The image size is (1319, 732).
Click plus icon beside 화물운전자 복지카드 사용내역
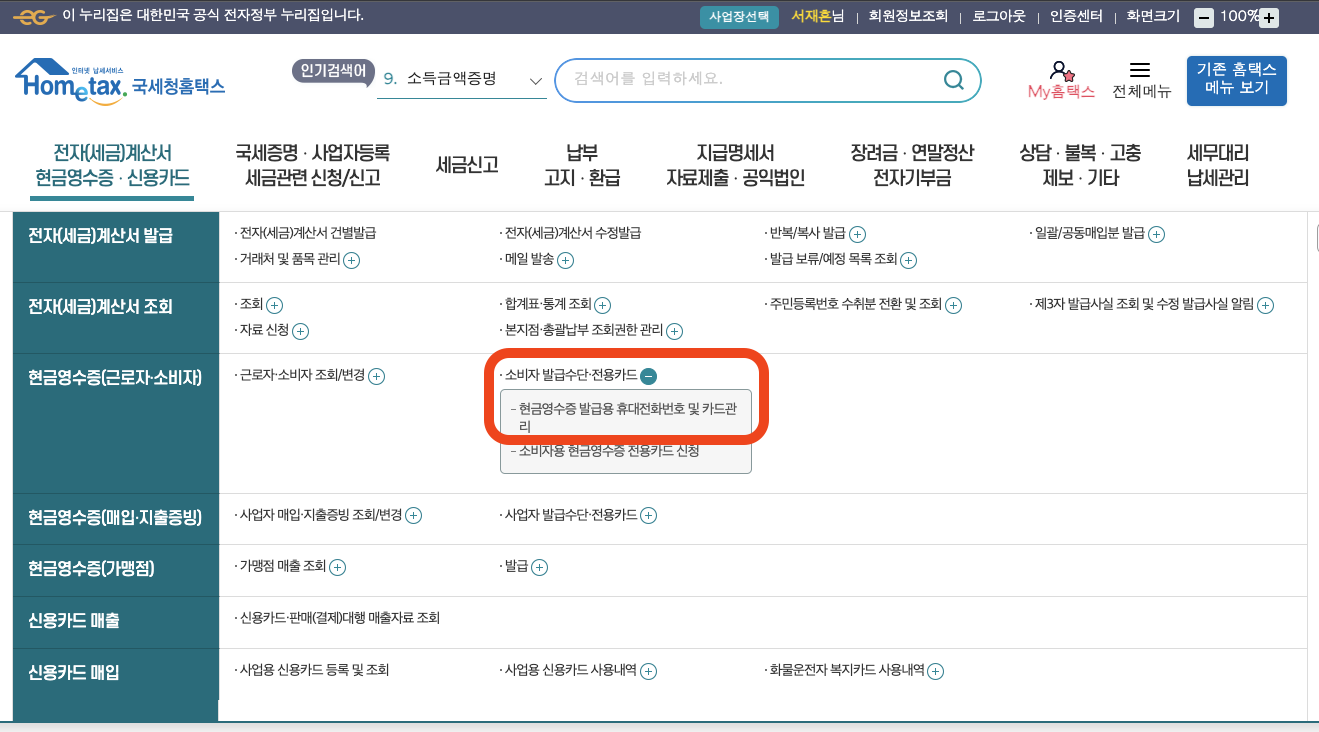point(935,671)
